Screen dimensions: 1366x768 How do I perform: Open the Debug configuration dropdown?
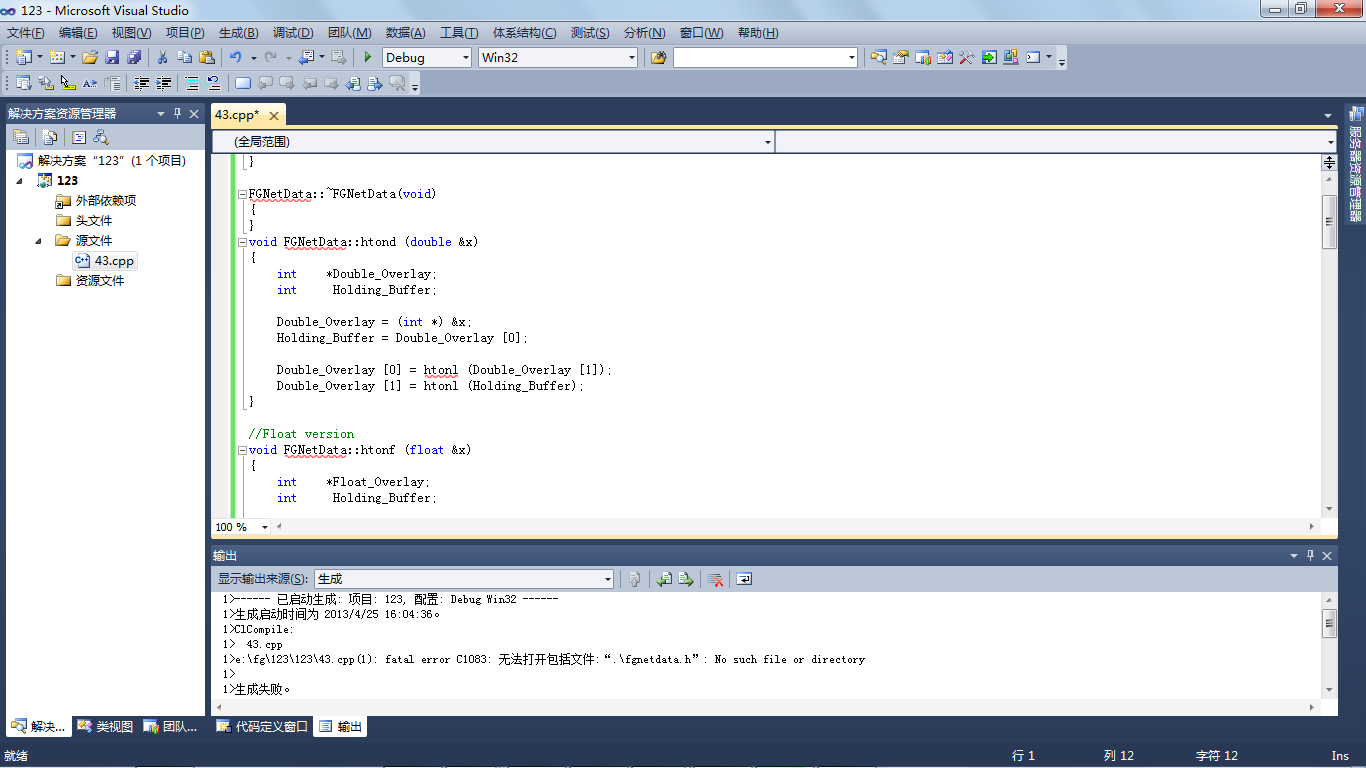[x=465, y=58]
